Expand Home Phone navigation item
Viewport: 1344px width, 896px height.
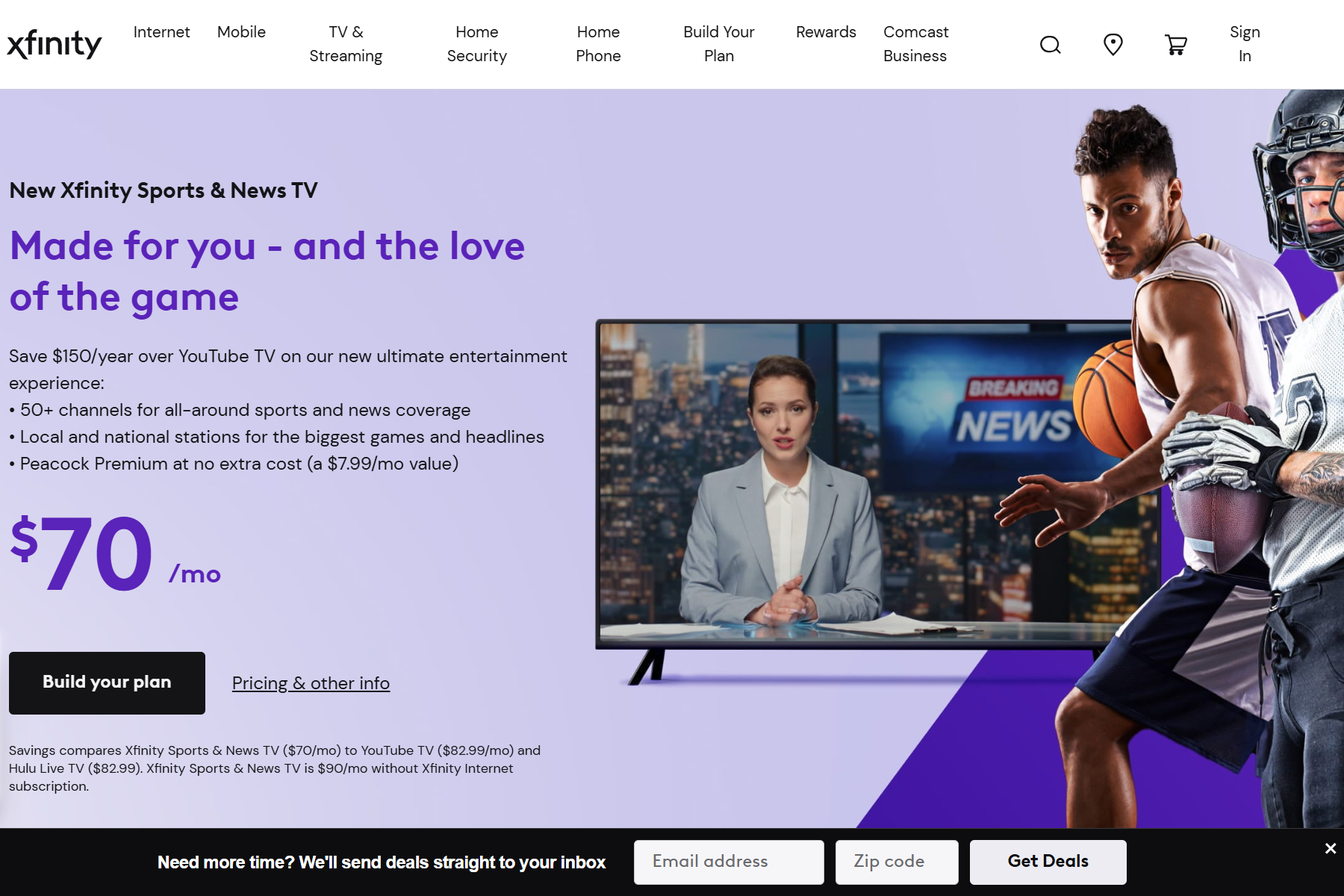[x=598, y=44]
